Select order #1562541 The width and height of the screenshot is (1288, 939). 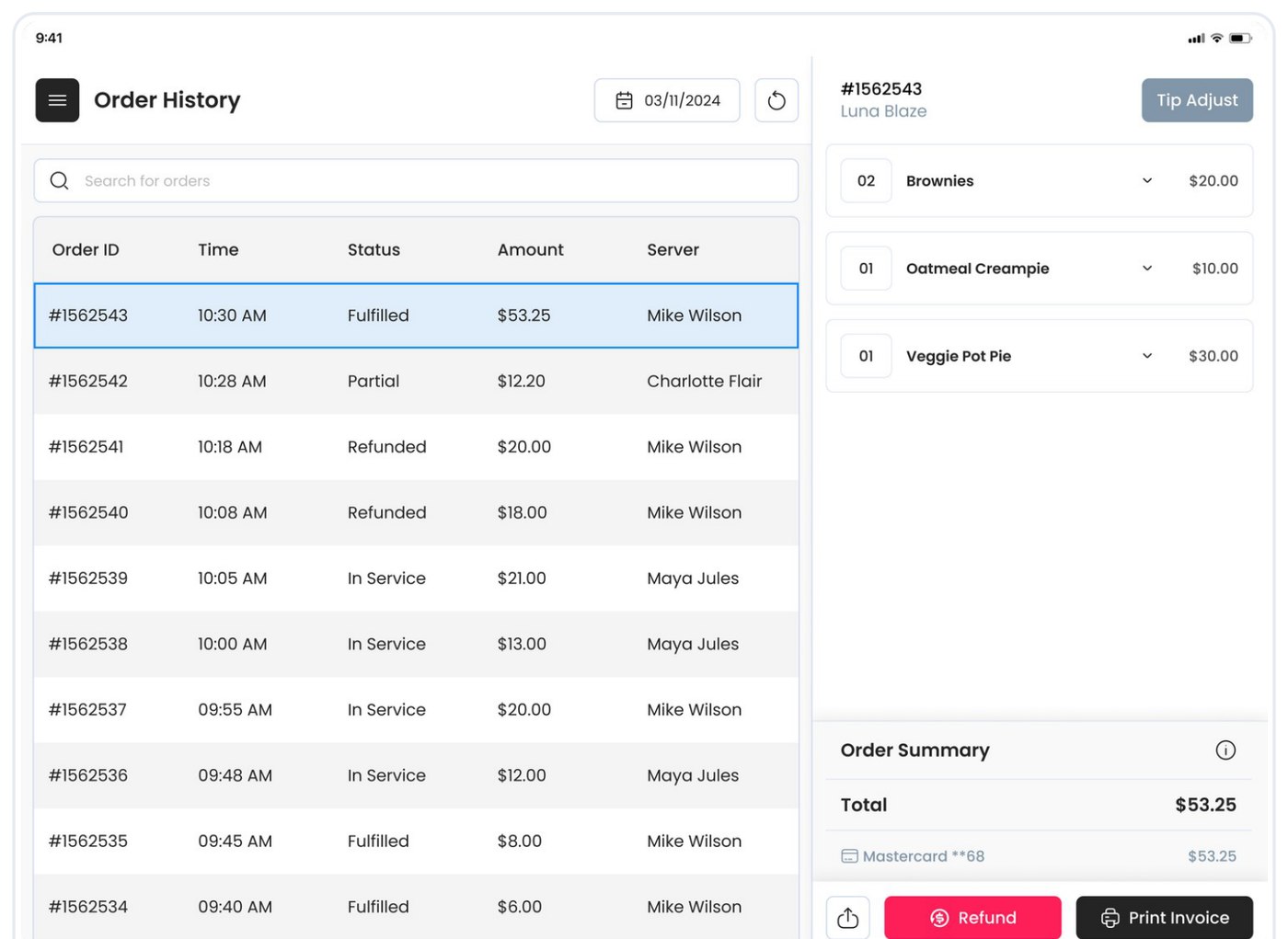(x=416, y=447)
